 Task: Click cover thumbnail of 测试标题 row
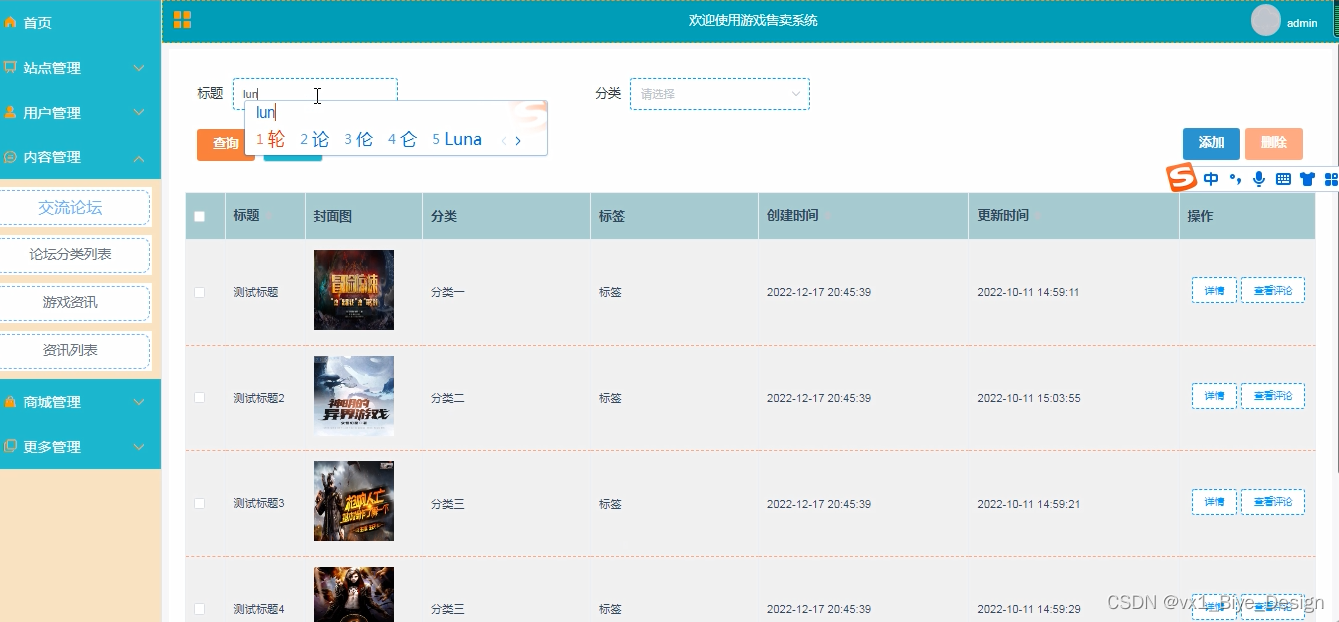pyautogui.click(x=353, y=290)
